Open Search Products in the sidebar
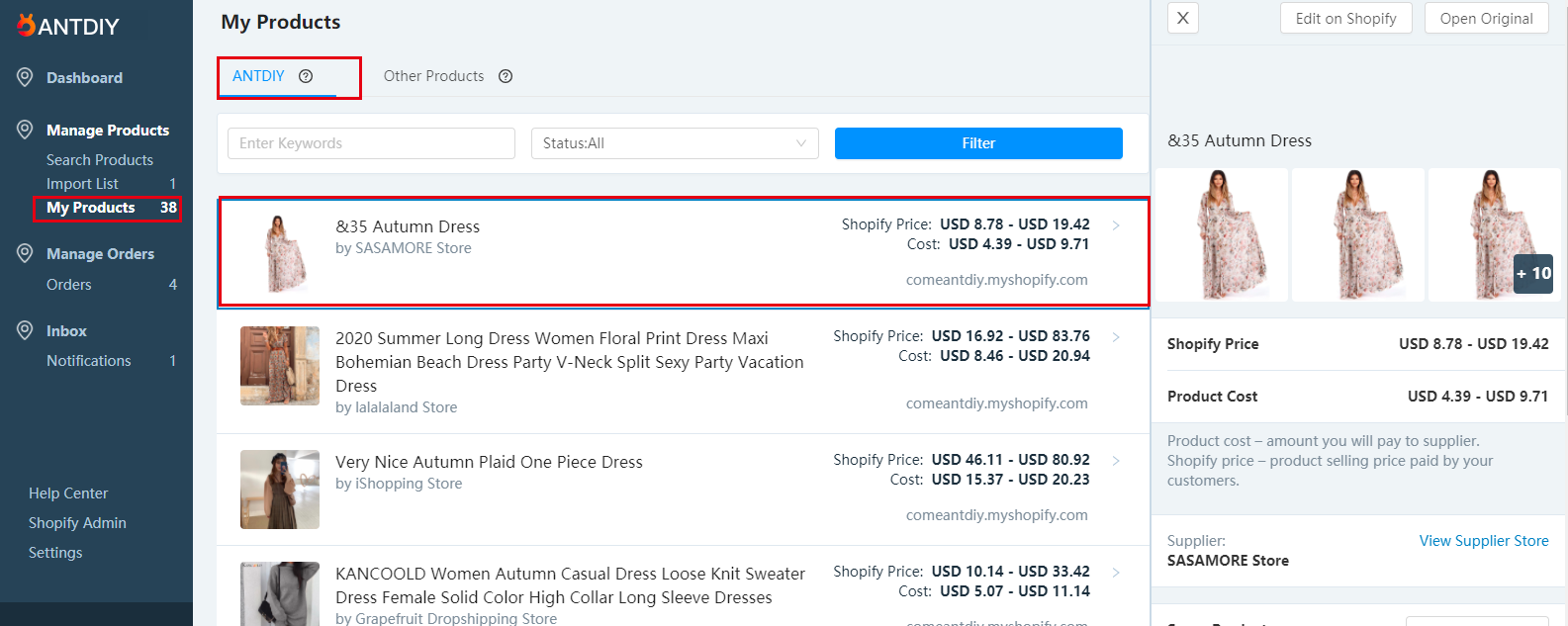This screenshot has width=1568, height=626. point(100,160)
